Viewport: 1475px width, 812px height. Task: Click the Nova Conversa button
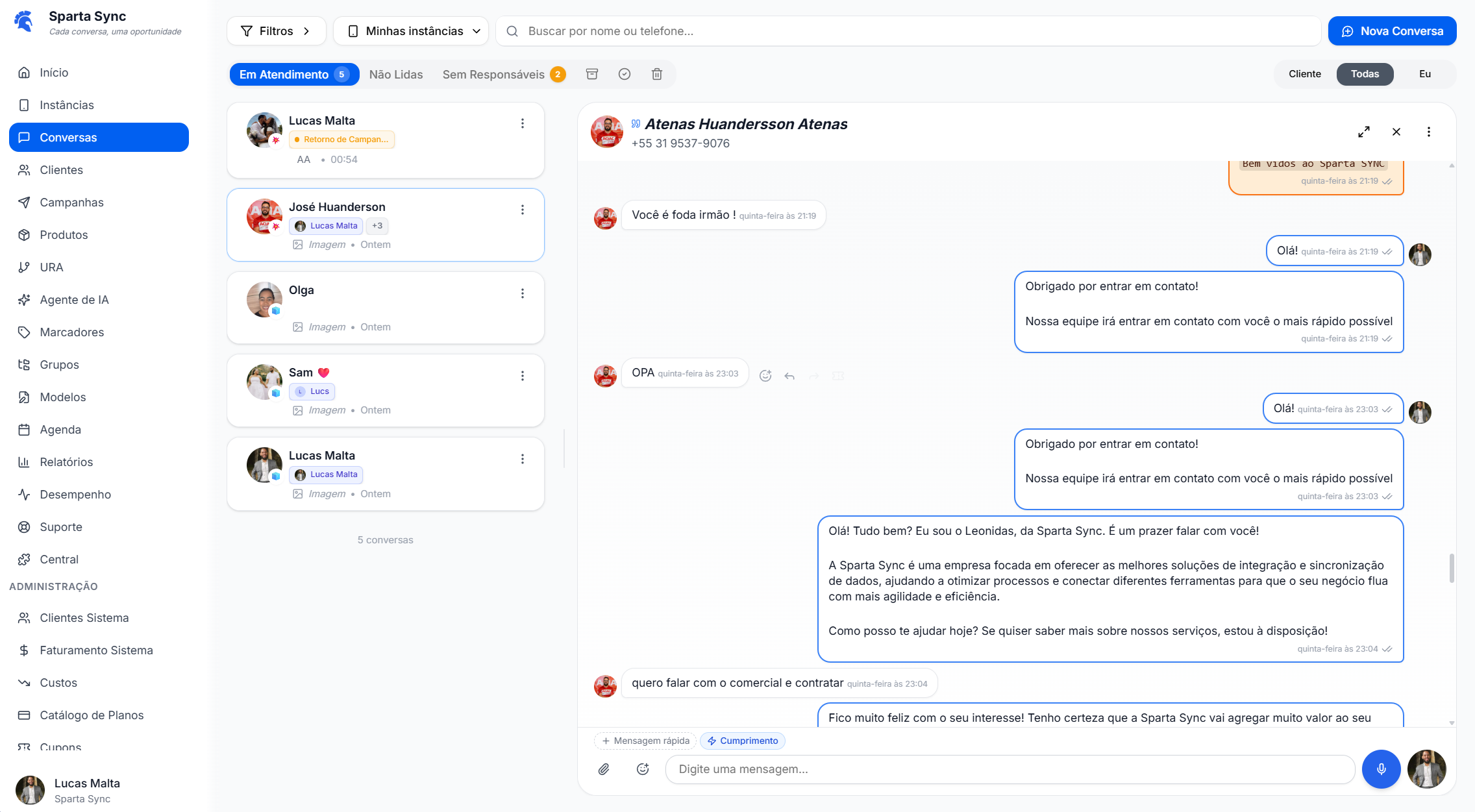click(1392, 31)
